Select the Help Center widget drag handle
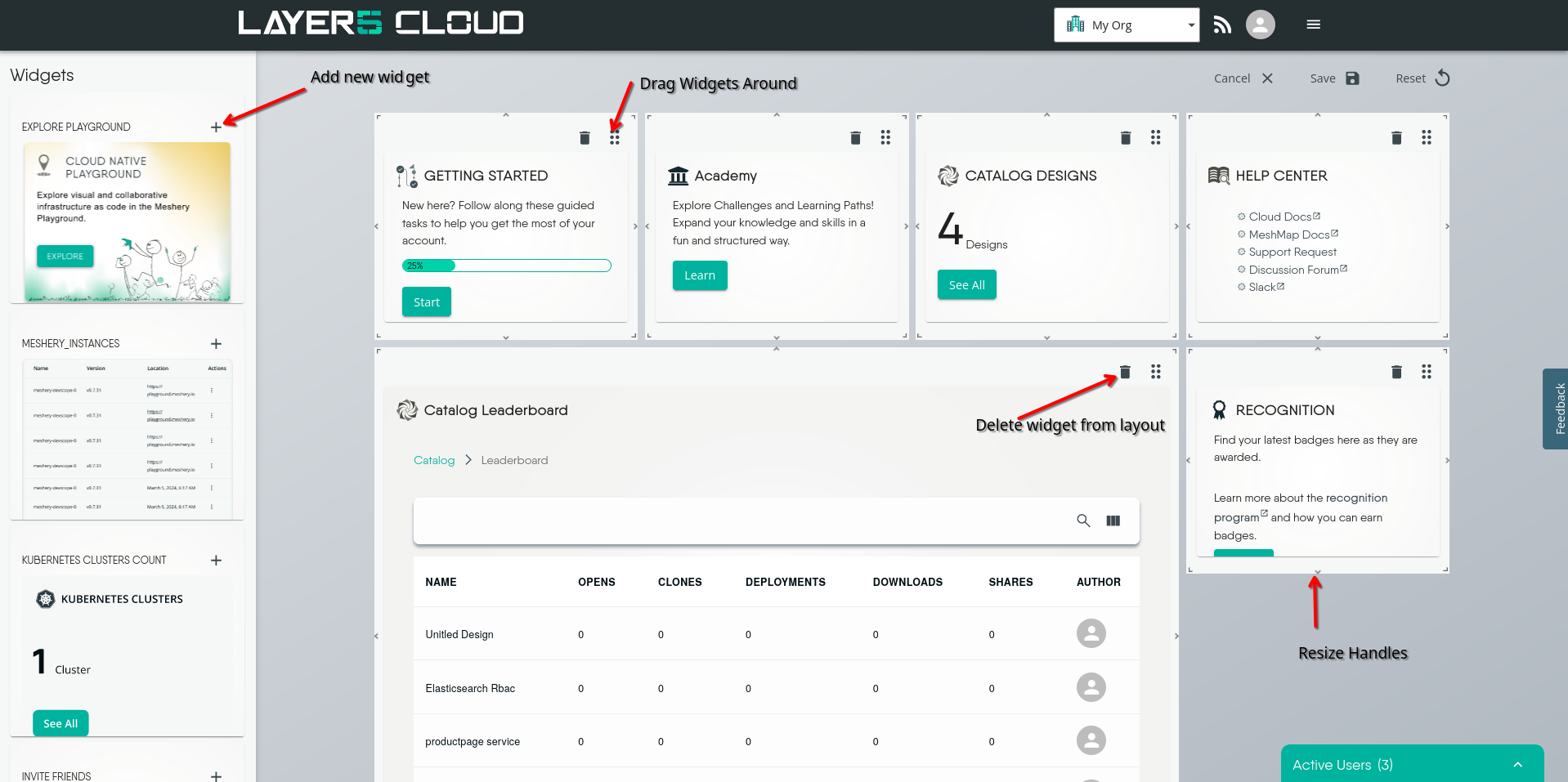The height and width of the screenshot is (782, 1568). tap(1427, 137)
